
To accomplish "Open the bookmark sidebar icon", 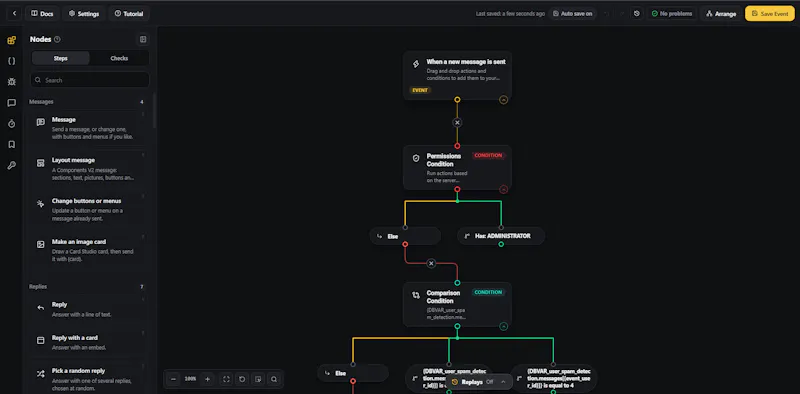I will click(11, 144).
